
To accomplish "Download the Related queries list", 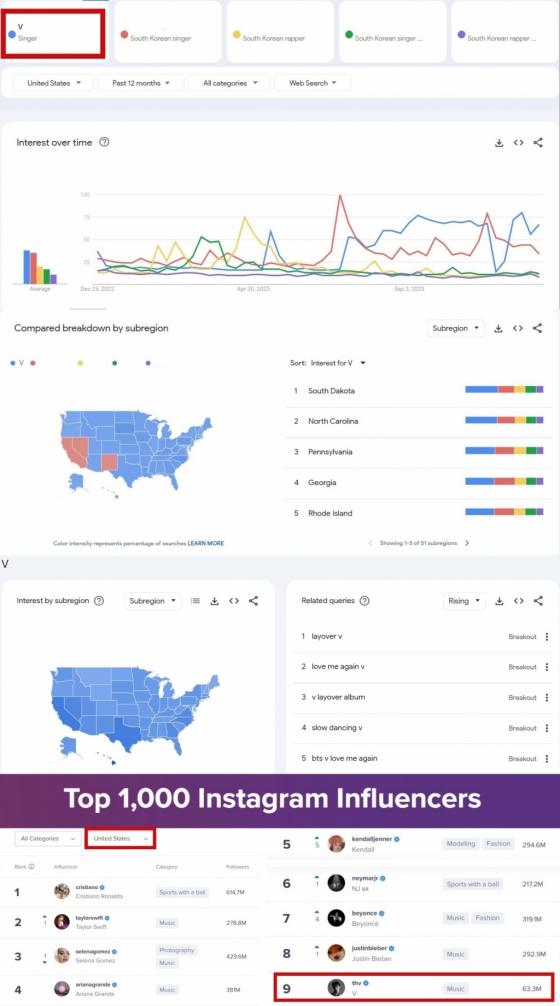I will [x=499, y=601].
